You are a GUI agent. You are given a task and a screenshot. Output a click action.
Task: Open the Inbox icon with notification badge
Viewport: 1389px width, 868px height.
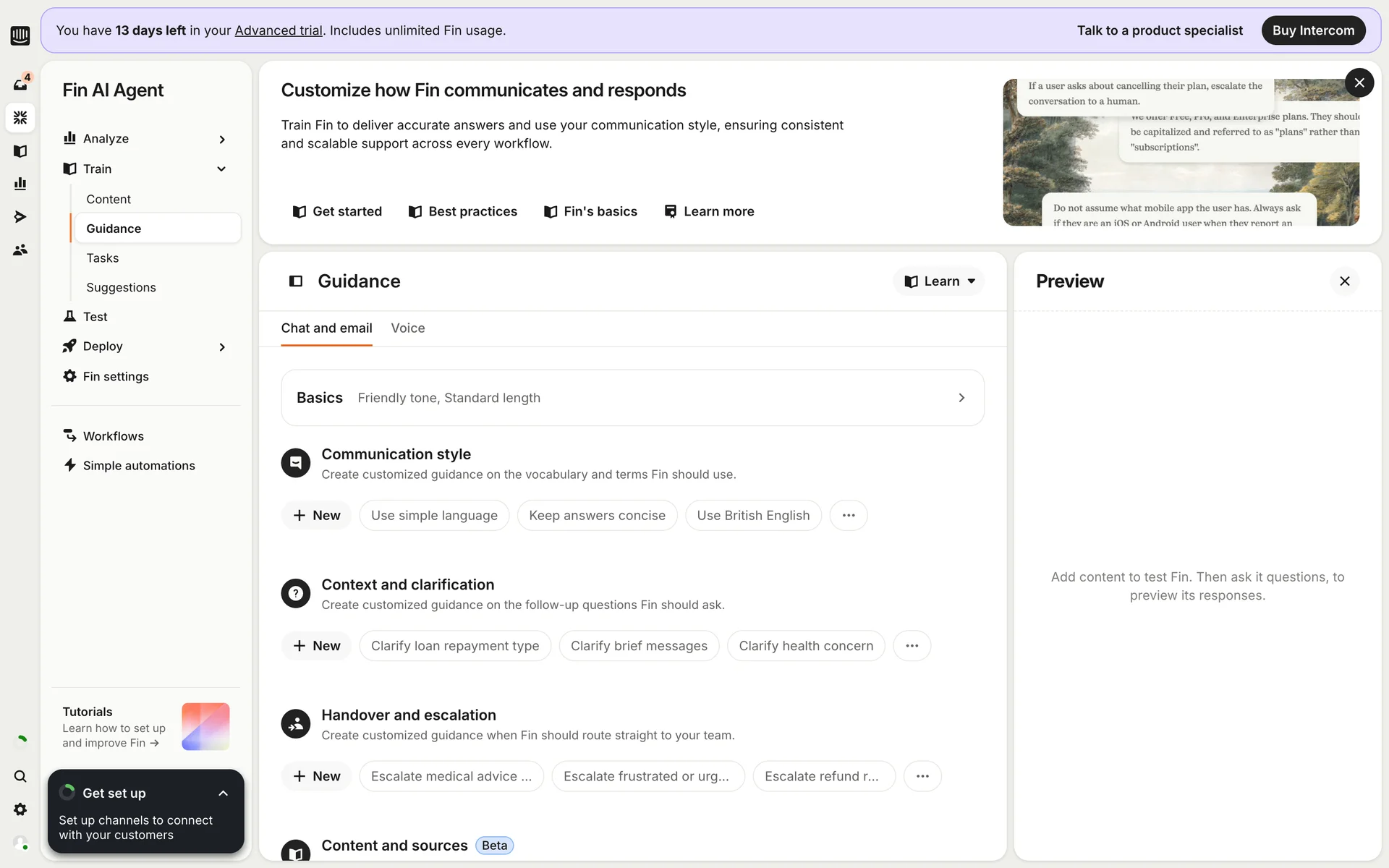tap(20, 84)
